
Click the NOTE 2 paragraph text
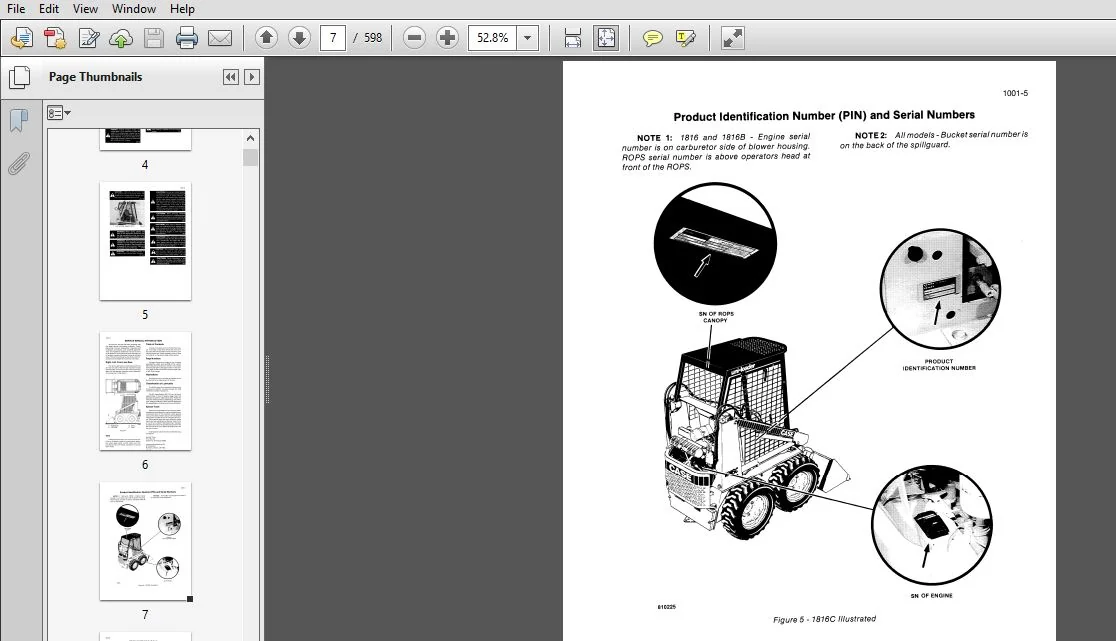pyautogui.click(x=934, y=139)
